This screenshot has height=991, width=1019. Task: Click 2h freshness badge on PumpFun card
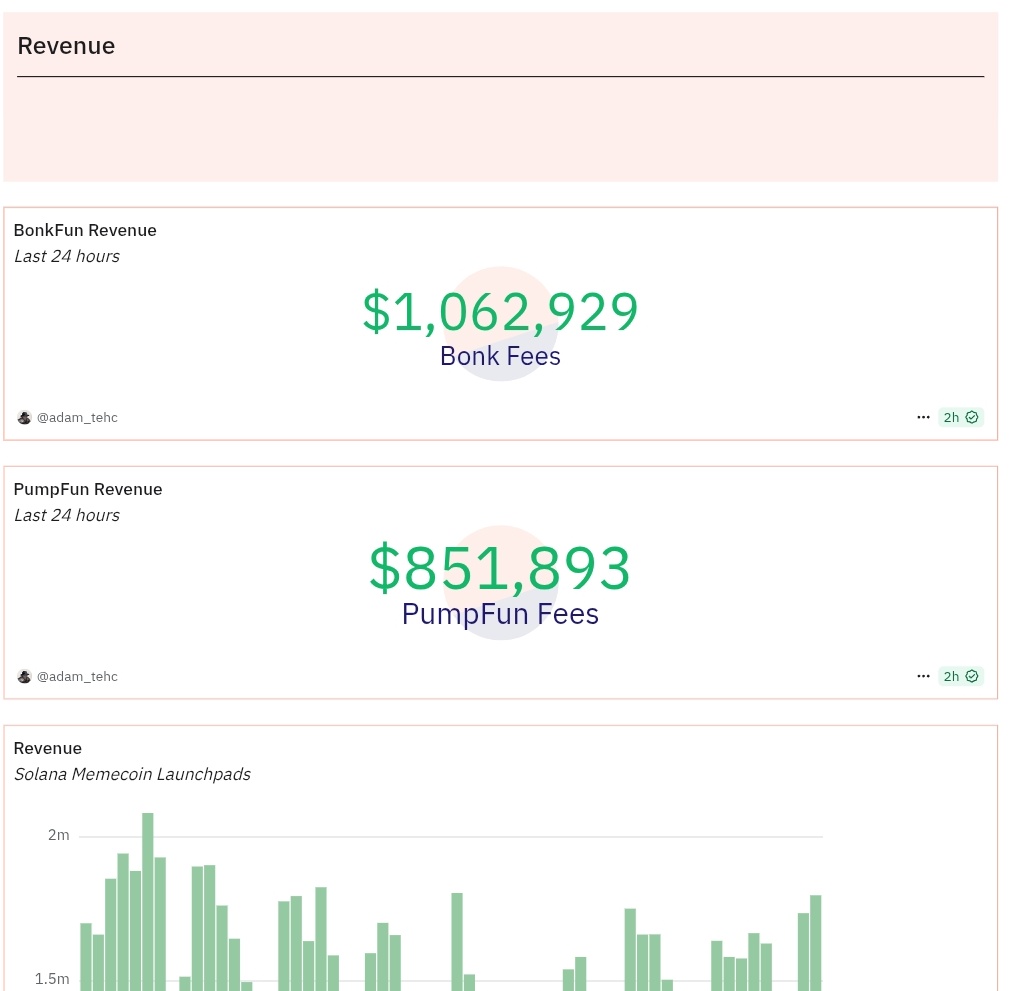(x=961, y=676)
